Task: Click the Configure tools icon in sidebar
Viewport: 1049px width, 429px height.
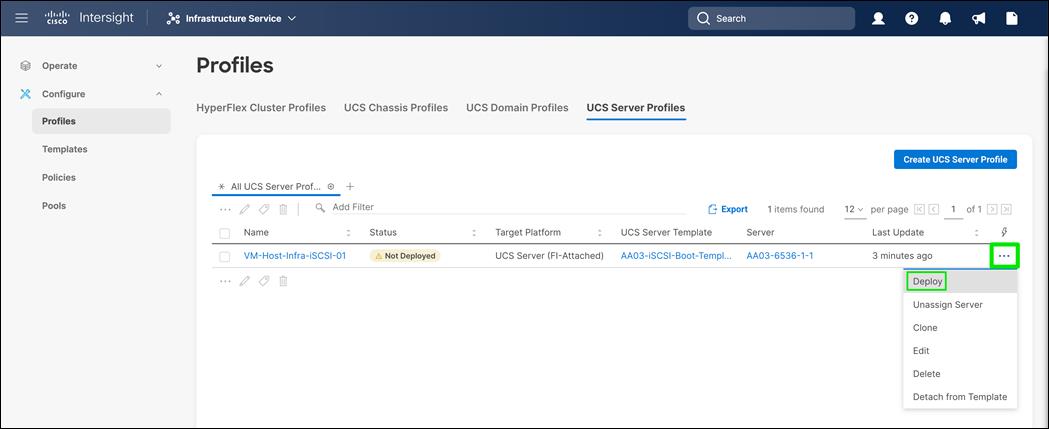Action: pos(25,94)
